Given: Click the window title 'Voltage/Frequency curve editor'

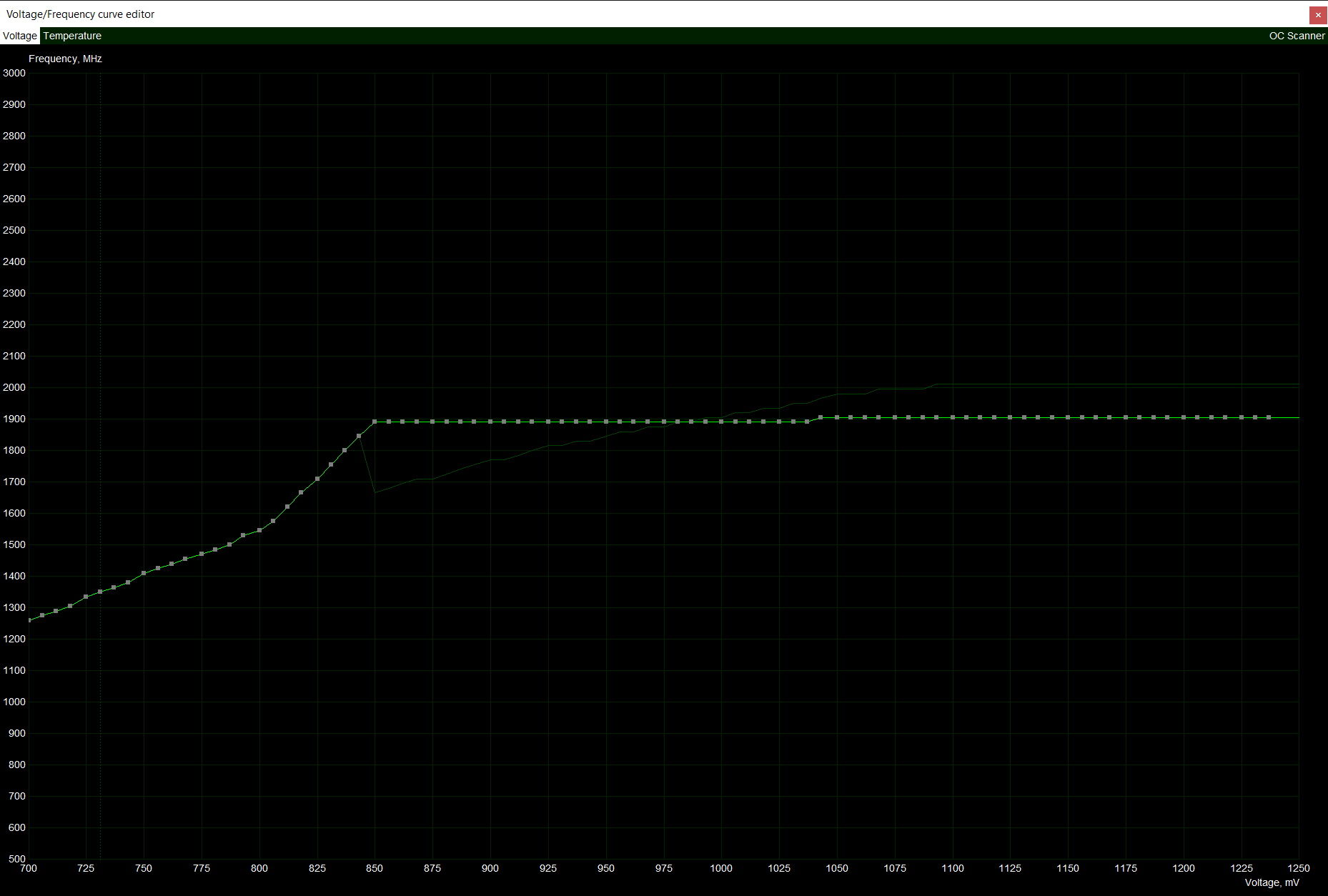Looking at the screenshot, I should point(80,14).
